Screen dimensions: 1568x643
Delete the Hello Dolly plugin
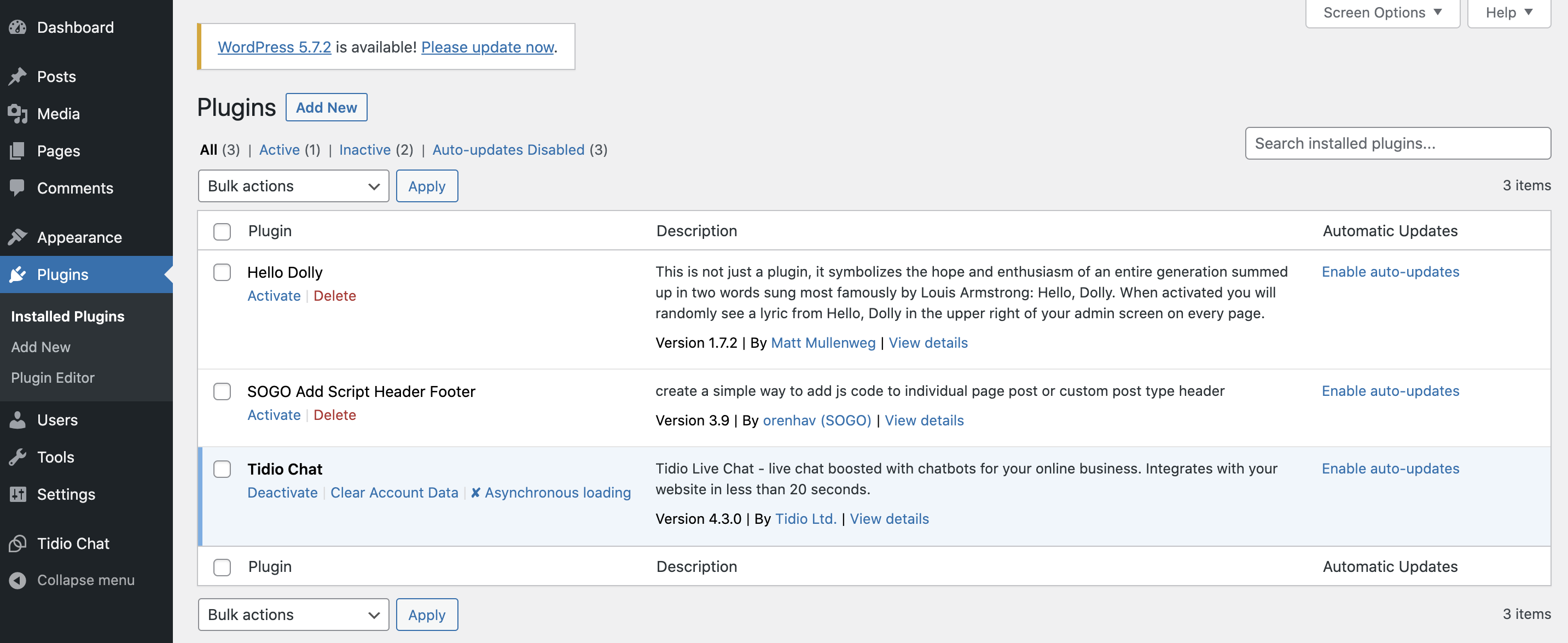(335, 296)
